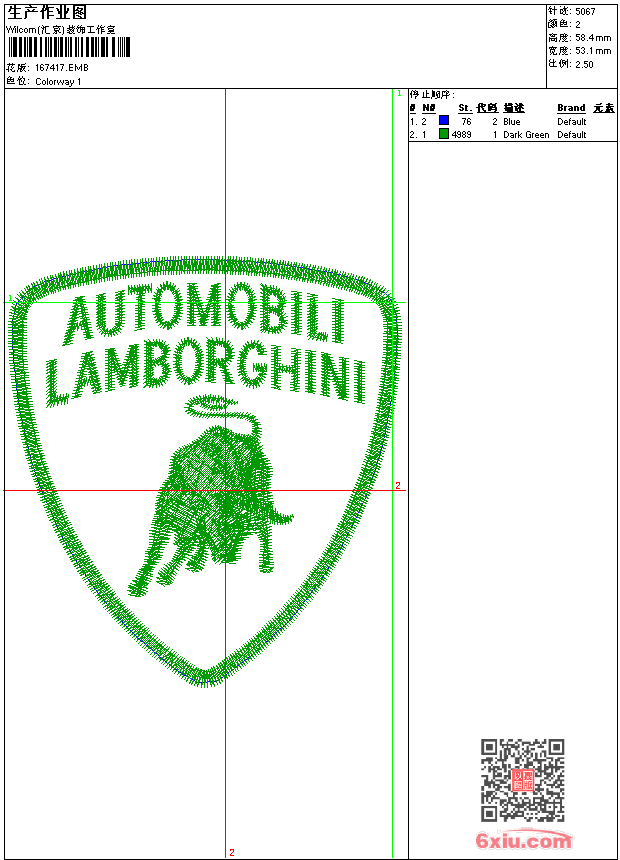Click the 'Brand' column header

[571, 108]
